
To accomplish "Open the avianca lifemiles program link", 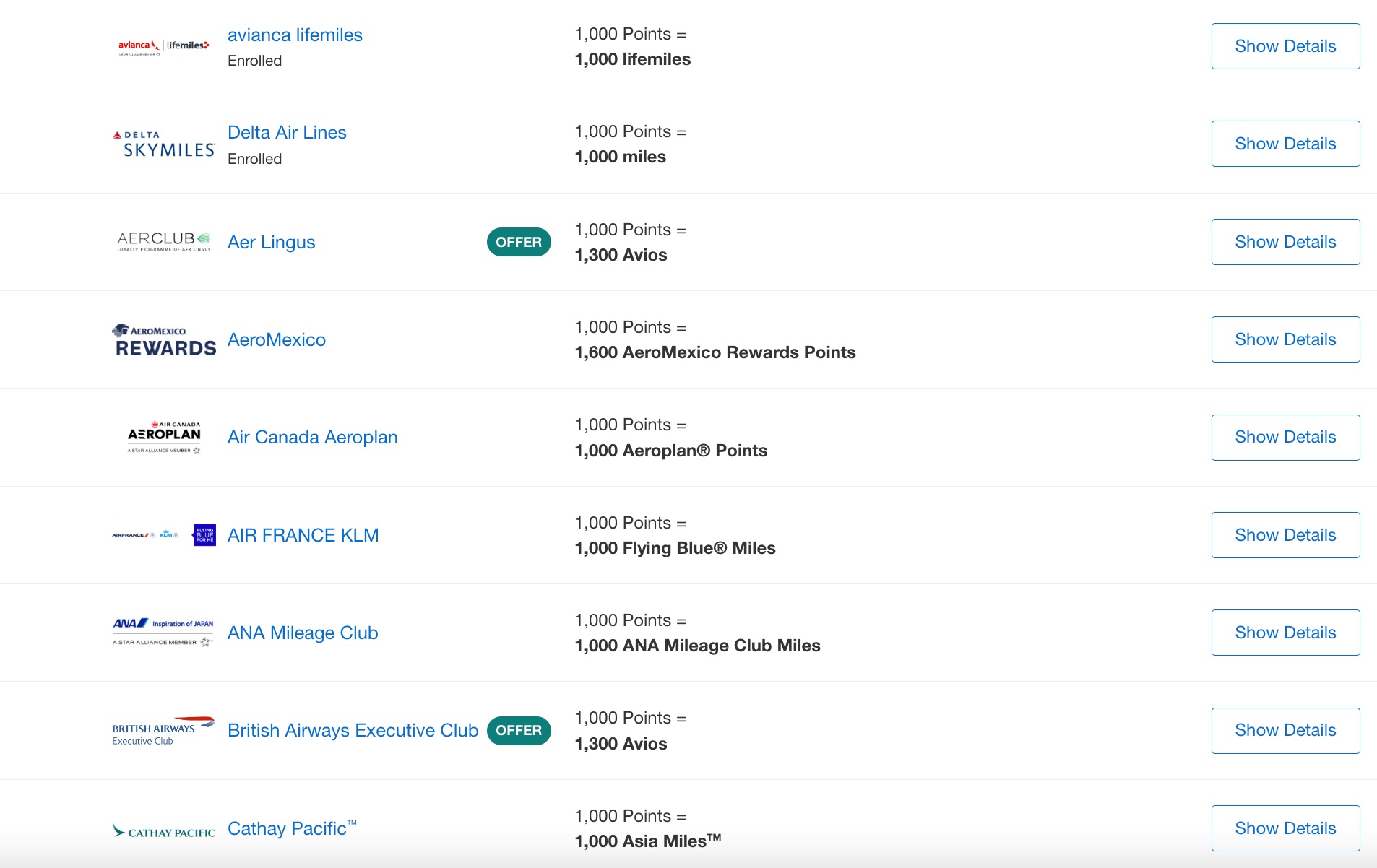I will 295,35.
